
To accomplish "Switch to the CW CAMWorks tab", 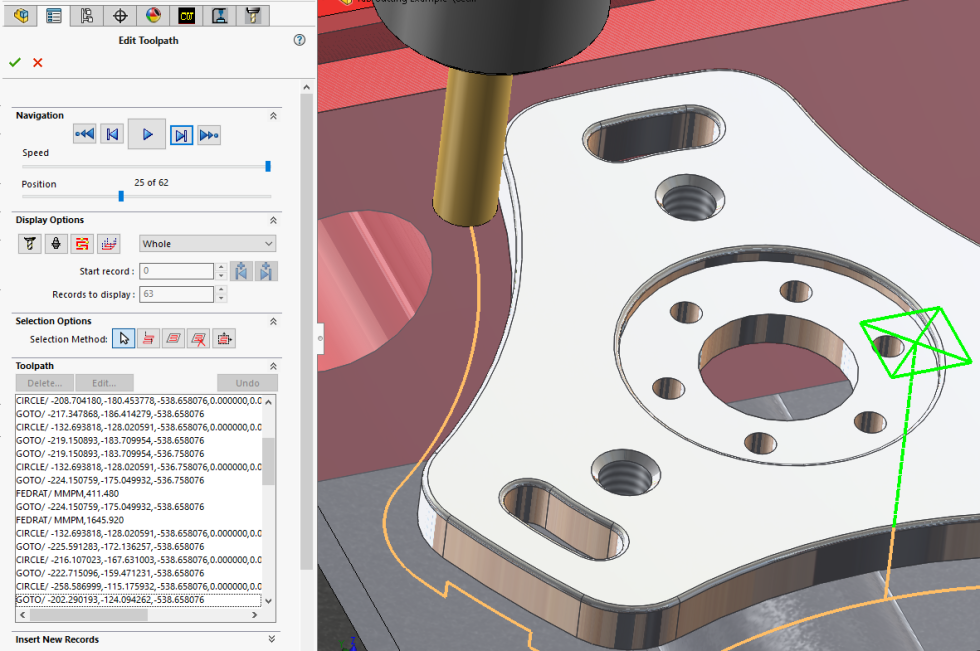I will pos(186,15).
